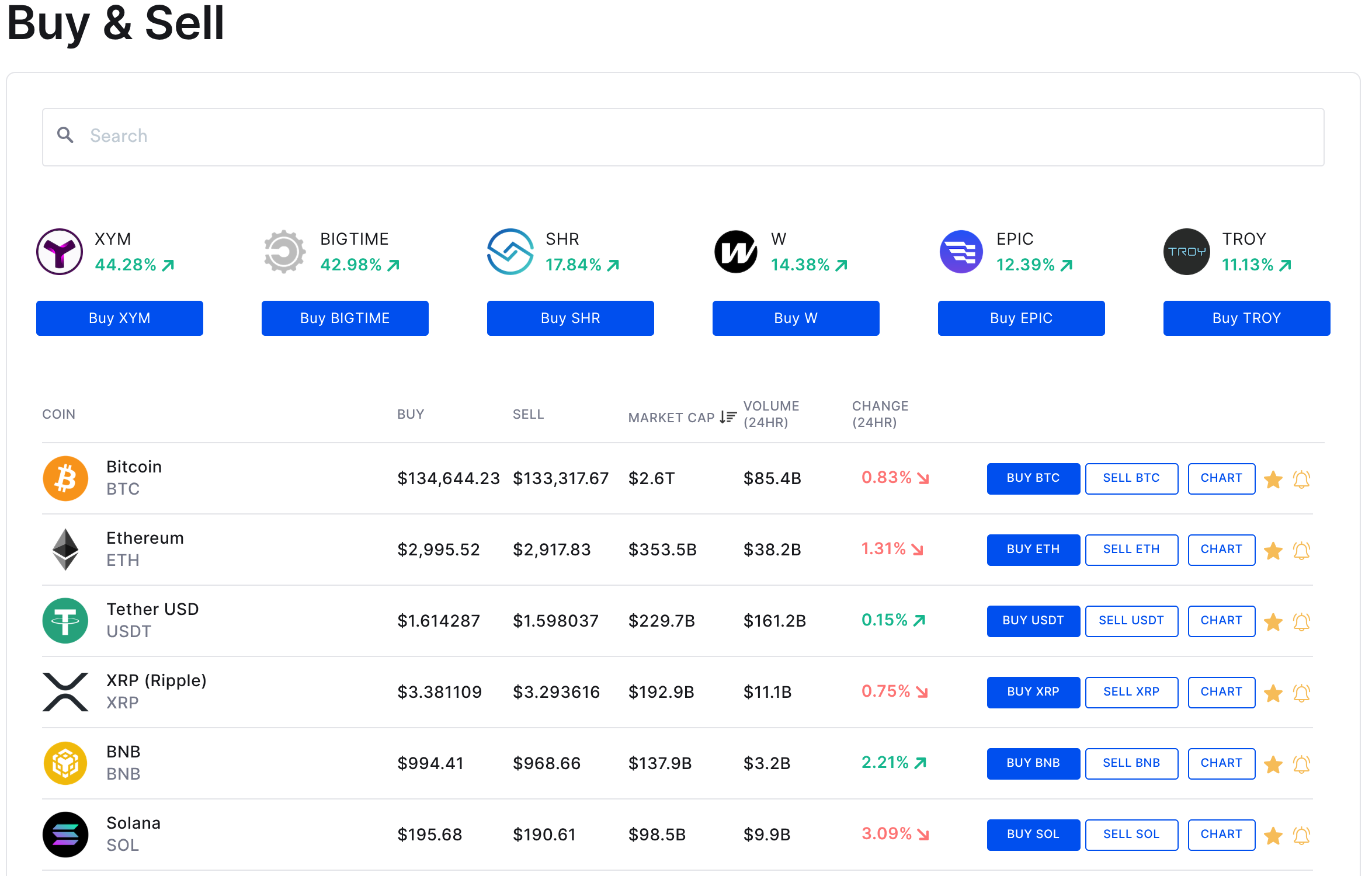1372x876 pixels.
Task: Click the COIN column header
Action: (58, 414)
